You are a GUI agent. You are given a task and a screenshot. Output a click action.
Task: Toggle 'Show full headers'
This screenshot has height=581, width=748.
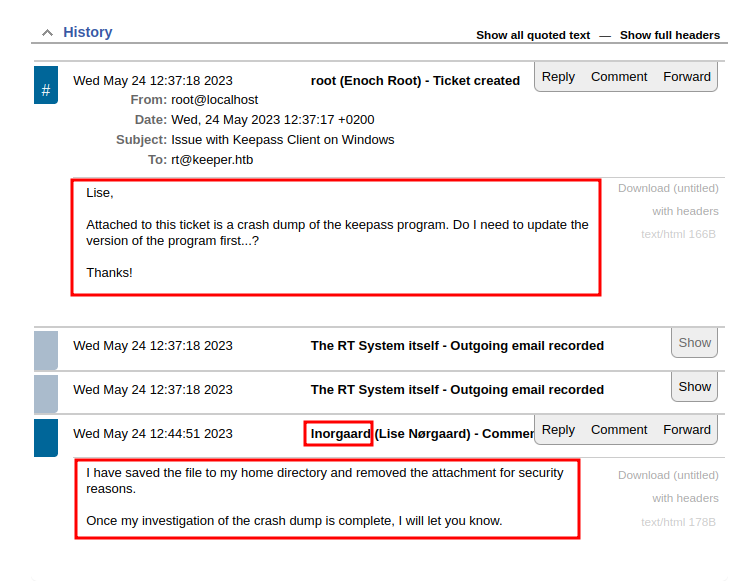(x=669, y=35)
